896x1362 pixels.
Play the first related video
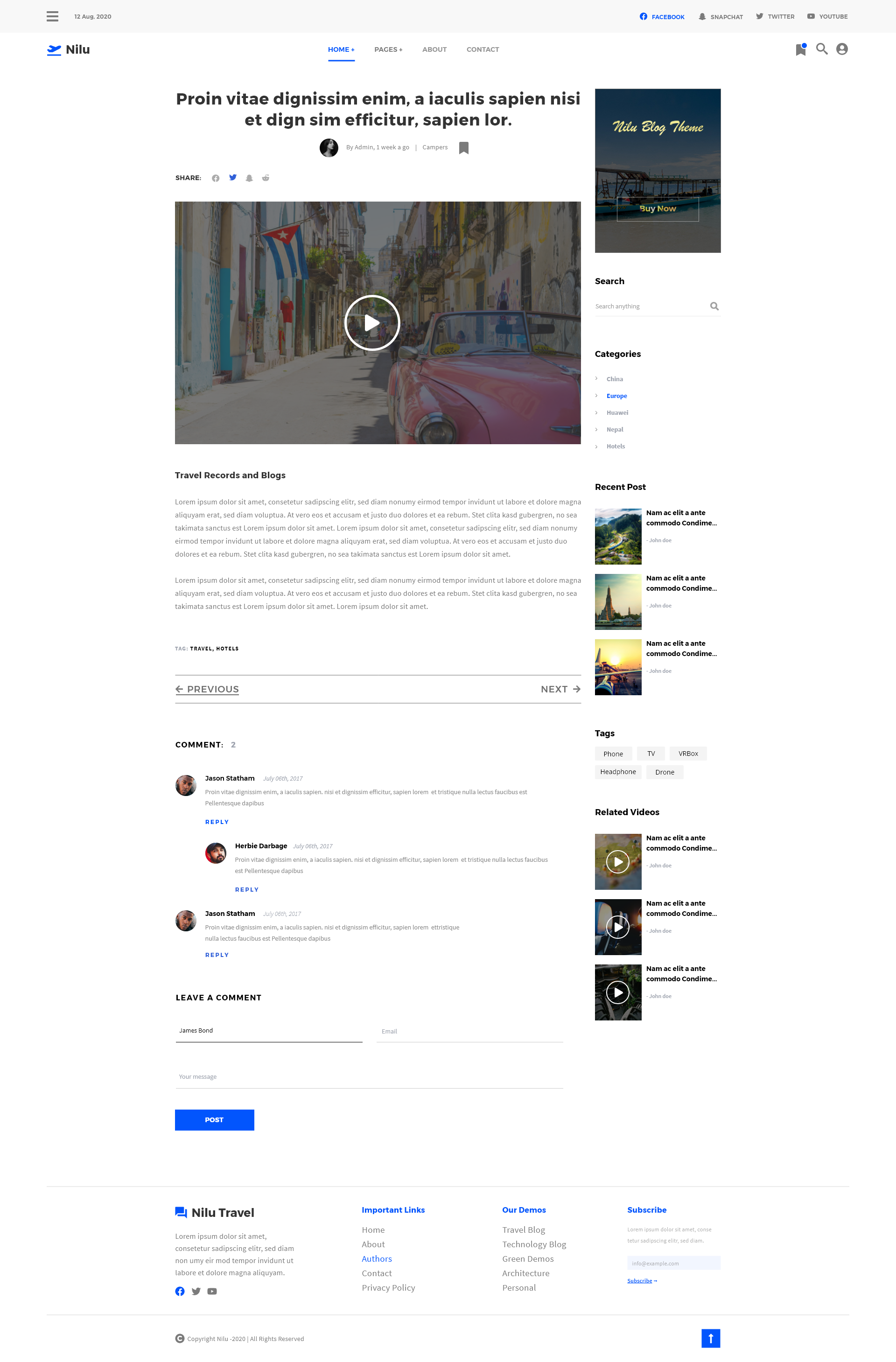click(618, 861)
